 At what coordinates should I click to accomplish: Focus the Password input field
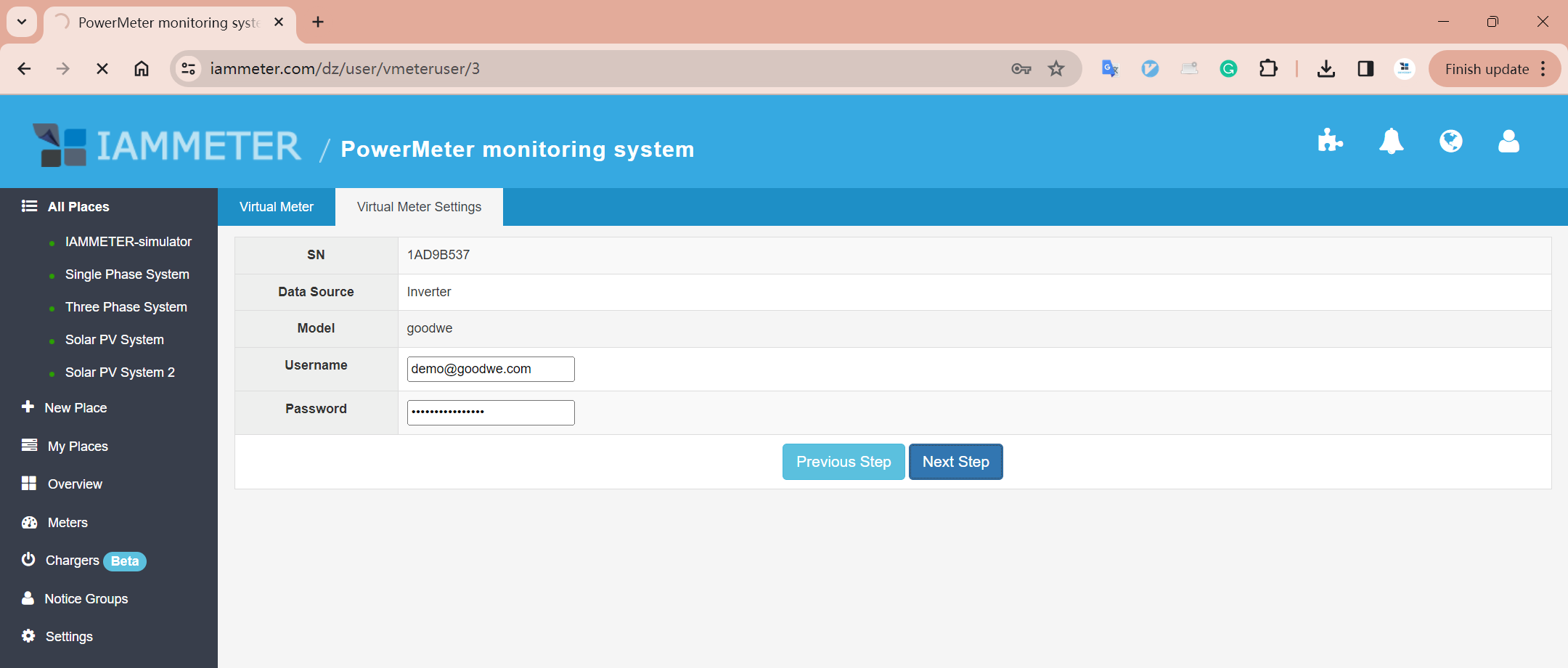pos(491,412)
